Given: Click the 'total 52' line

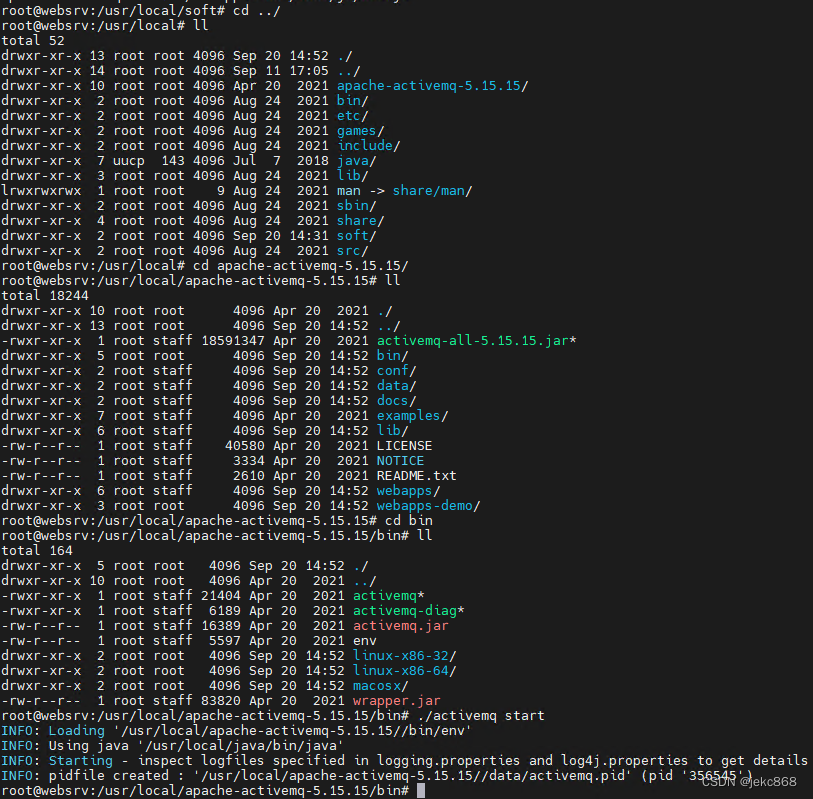Looking at the screenshot, I should (x=33, y=41).
